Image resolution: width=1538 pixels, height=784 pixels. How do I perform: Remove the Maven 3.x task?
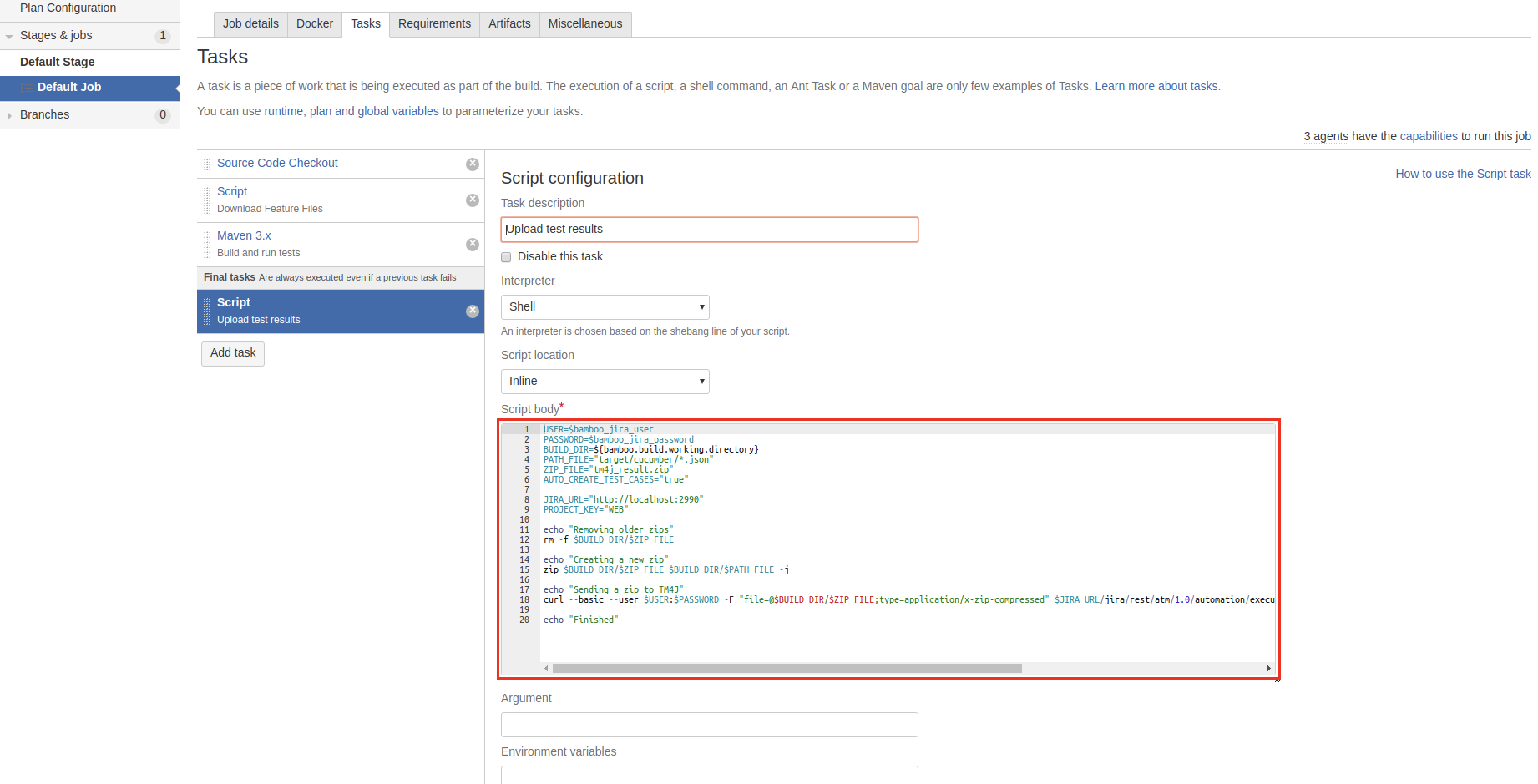(473, 245)
